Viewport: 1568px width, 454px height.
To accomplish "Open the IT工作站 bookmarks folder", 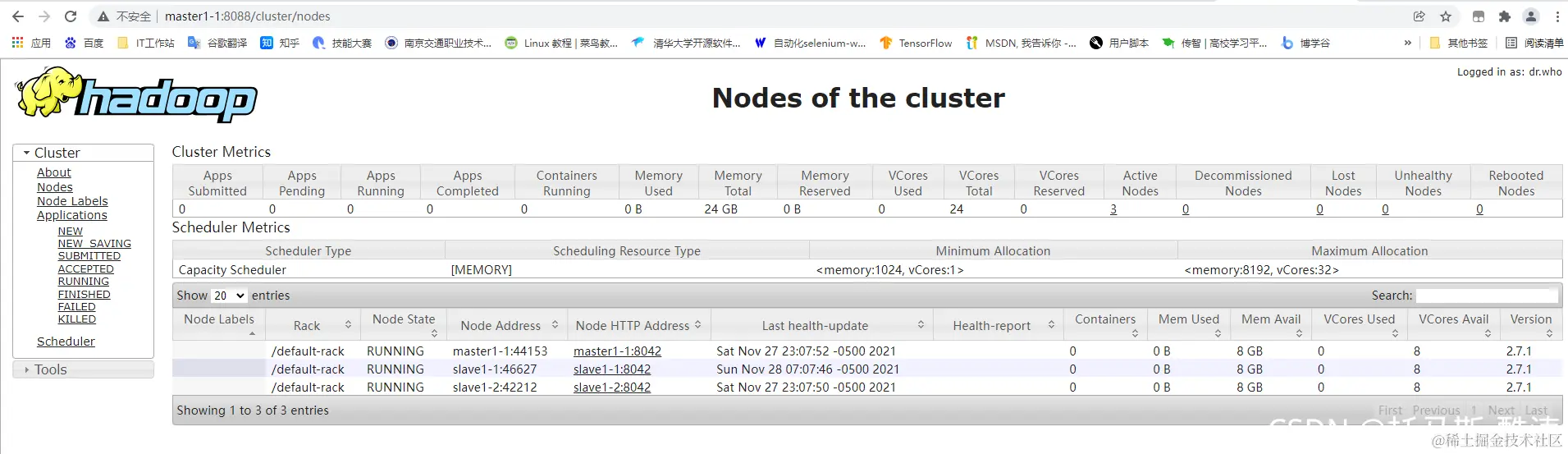I will coord(146,43).
